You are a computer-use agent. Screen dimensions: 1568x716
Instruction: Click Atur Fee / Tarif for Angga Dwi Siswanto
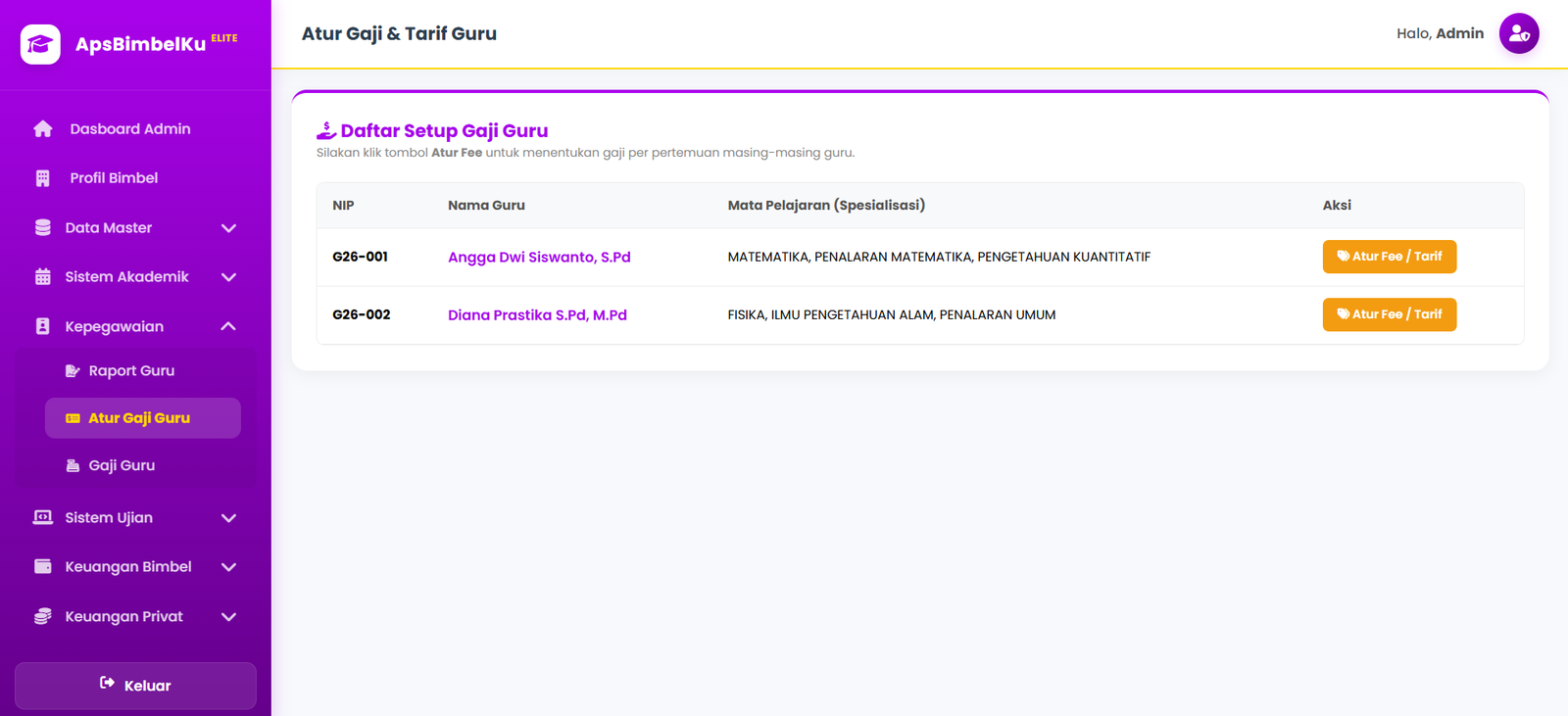1390,257
